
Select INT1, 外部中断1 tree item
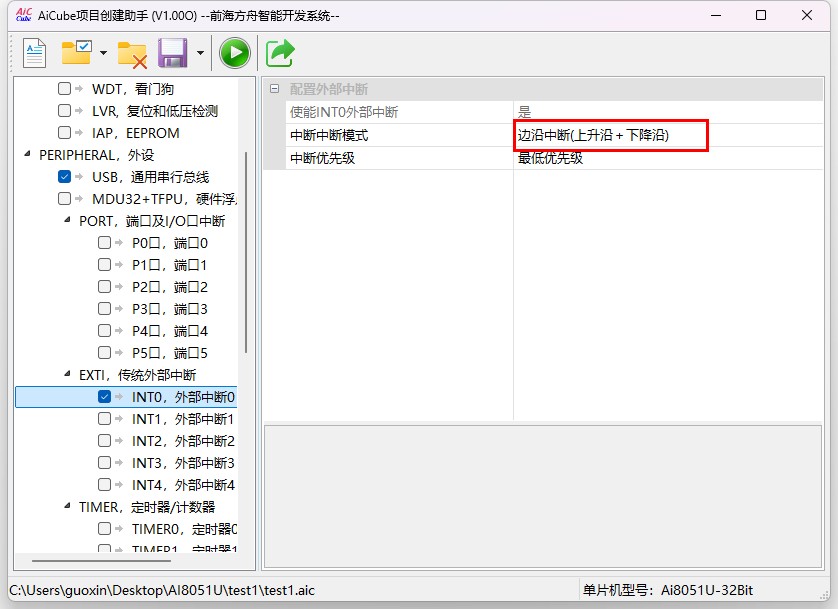183,419
